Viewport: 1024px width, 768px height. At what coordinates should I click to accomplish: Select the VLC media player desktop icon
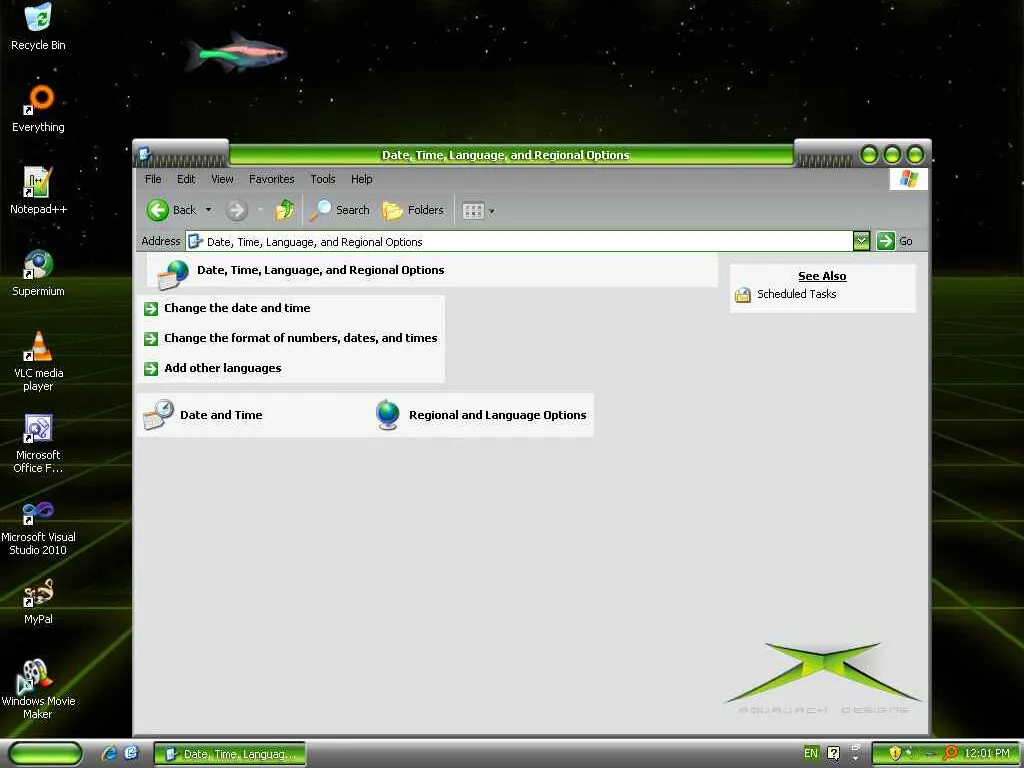click(38, 362)
